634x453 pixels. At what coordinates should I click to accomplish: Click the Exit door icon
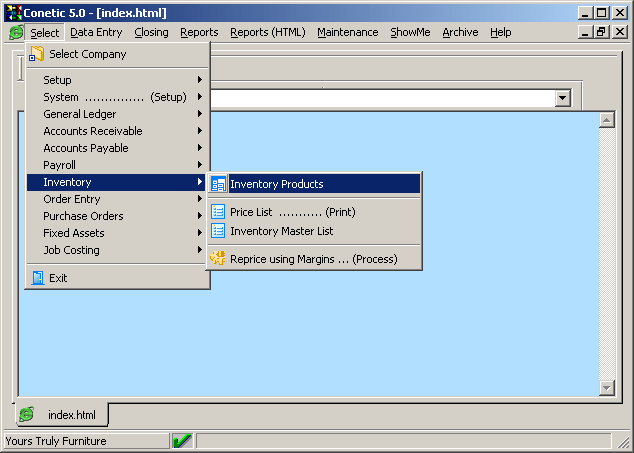tap(37, 278)
